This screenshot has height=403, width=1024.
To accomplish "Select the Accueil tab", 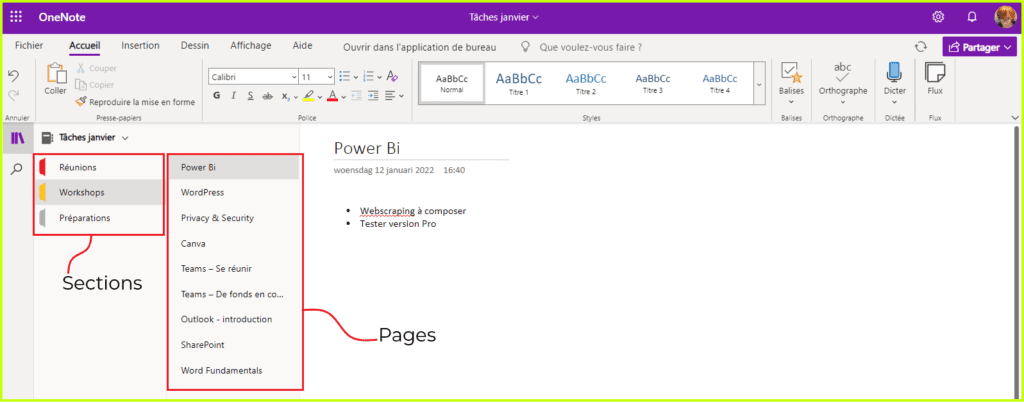I will point(85,46).
